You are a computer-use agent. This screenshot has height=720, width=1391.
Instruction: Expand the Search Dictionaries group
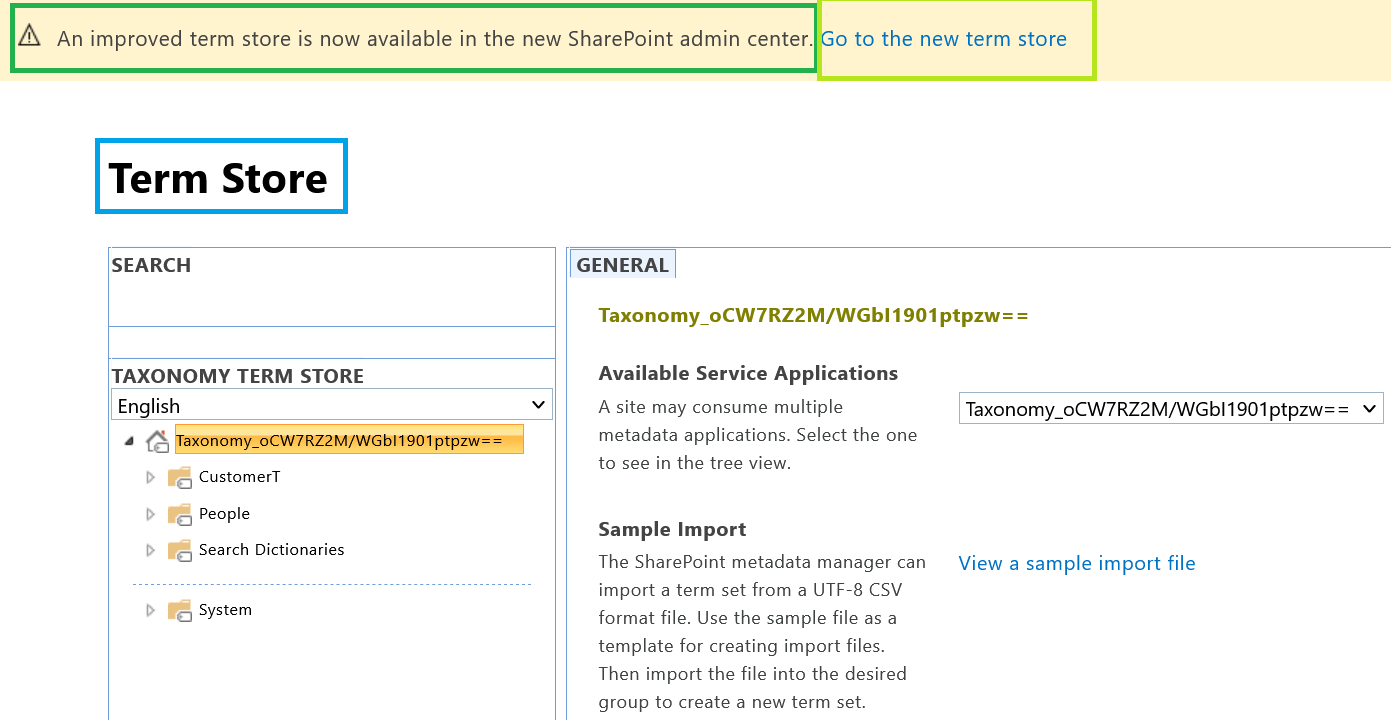pos(151,550)
